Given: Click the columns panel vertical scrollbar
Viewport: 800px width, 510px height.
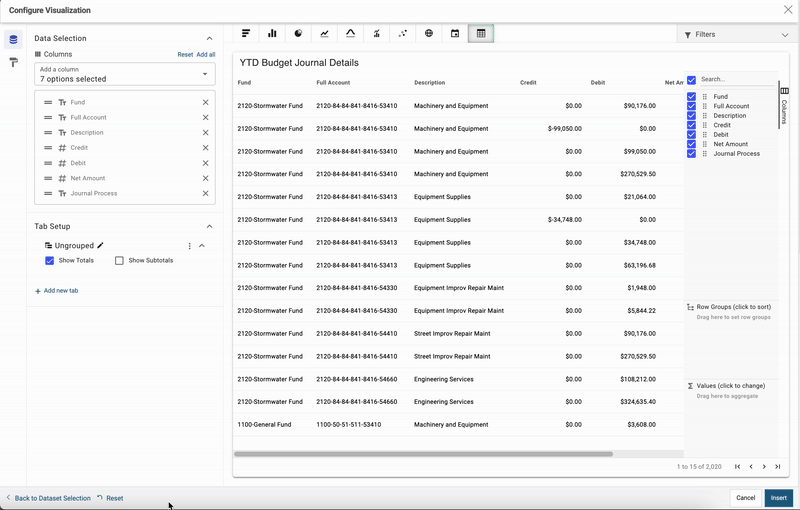Looking at the screenshot, I should [779, 105].
